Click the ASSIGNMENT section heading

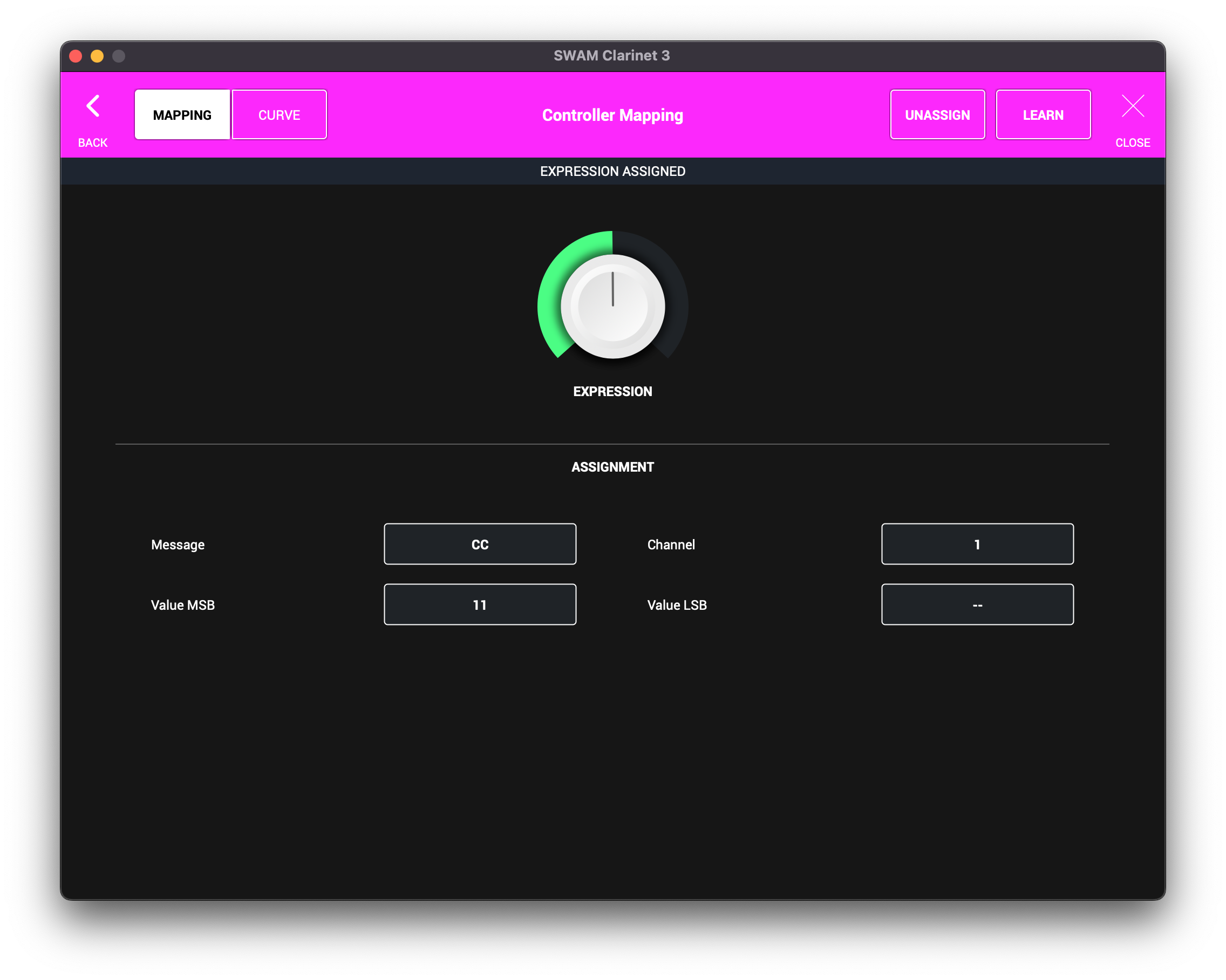612,467
